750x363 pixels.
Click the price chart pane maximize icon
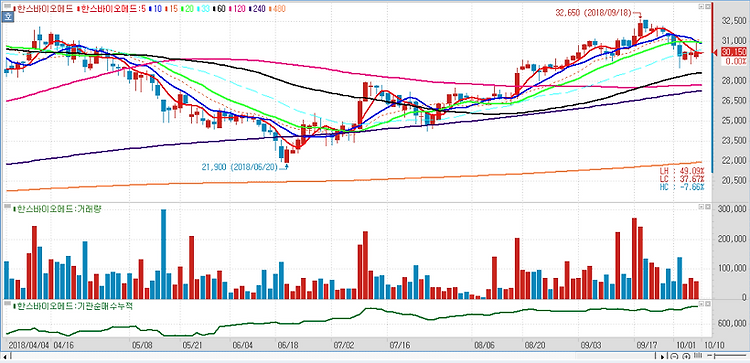pyautogui.click(x=708, y=6)
